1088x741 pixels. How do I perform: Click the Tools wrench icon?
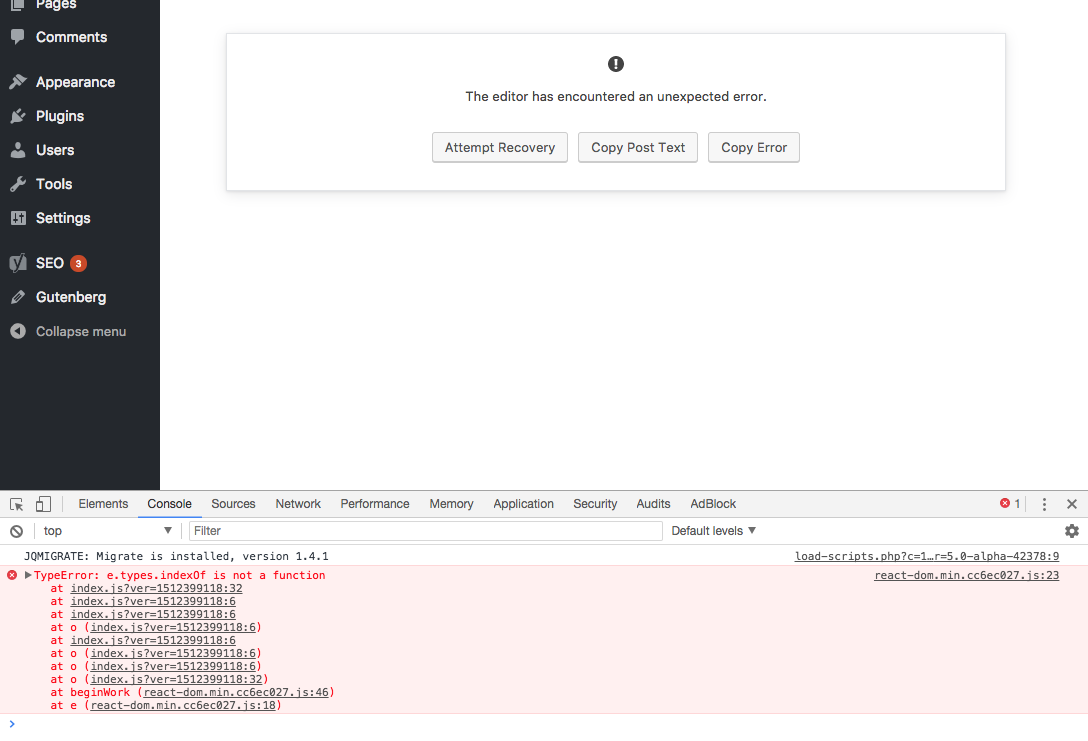tap(18, 184)
